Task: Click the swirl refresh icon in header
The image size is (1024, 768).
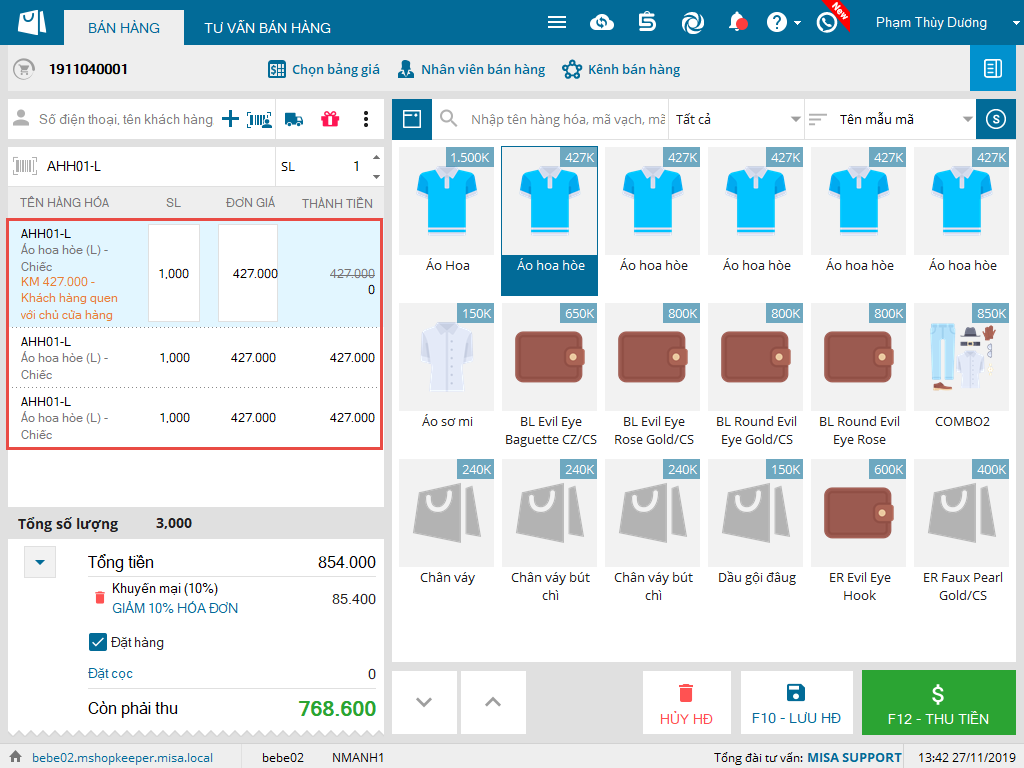Action: click(x=692, y=23)
